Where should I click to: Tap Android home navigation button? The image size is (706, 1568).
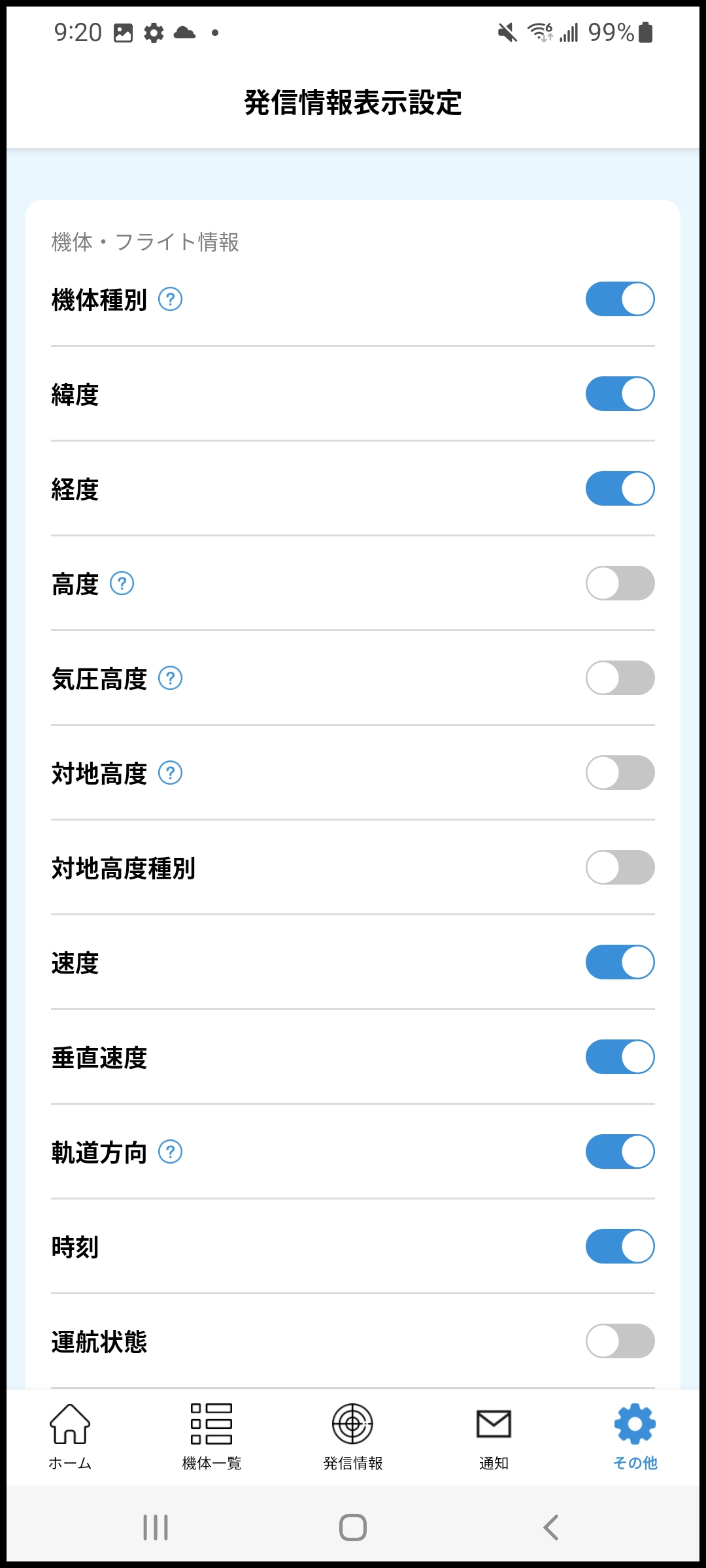(x=353, y=1527)
